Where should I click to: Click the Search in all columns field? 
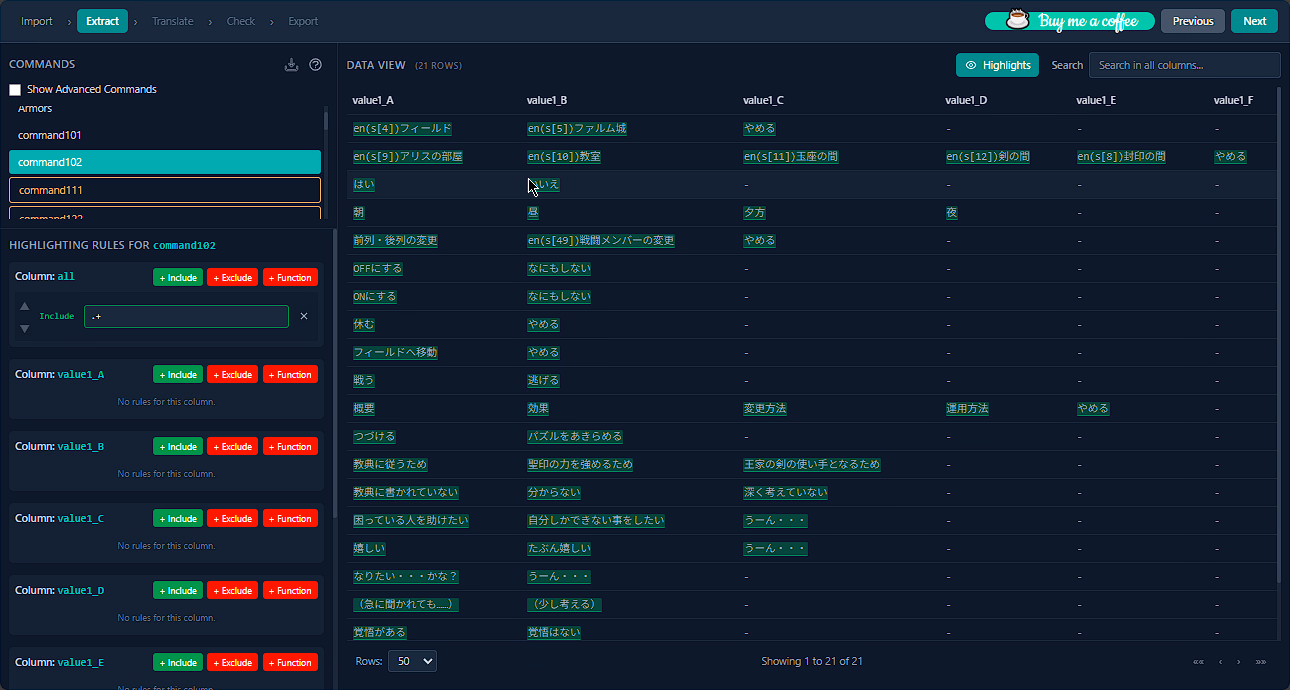[1184, 65]
